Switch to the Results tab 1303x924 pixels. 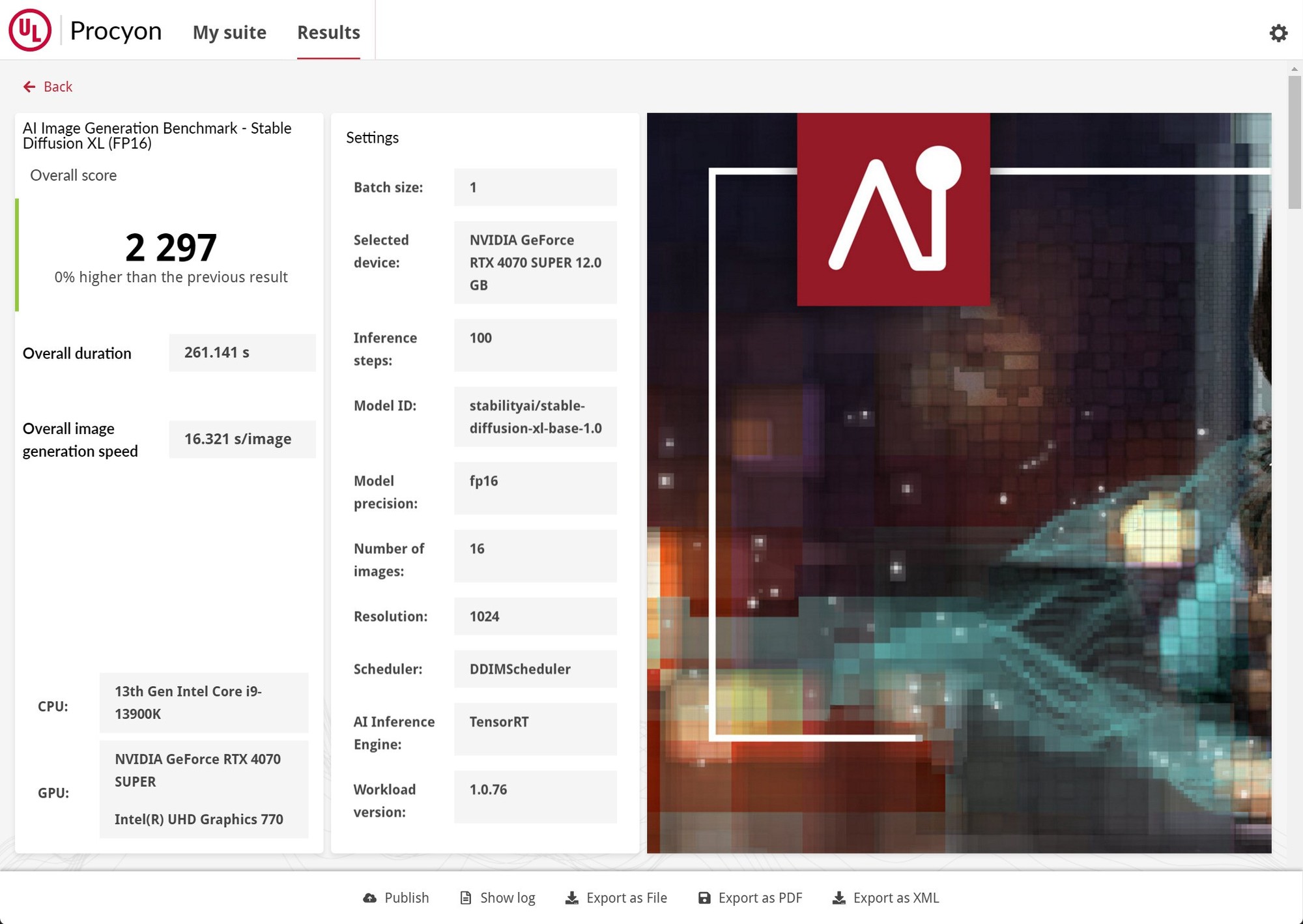pos(328,32)
